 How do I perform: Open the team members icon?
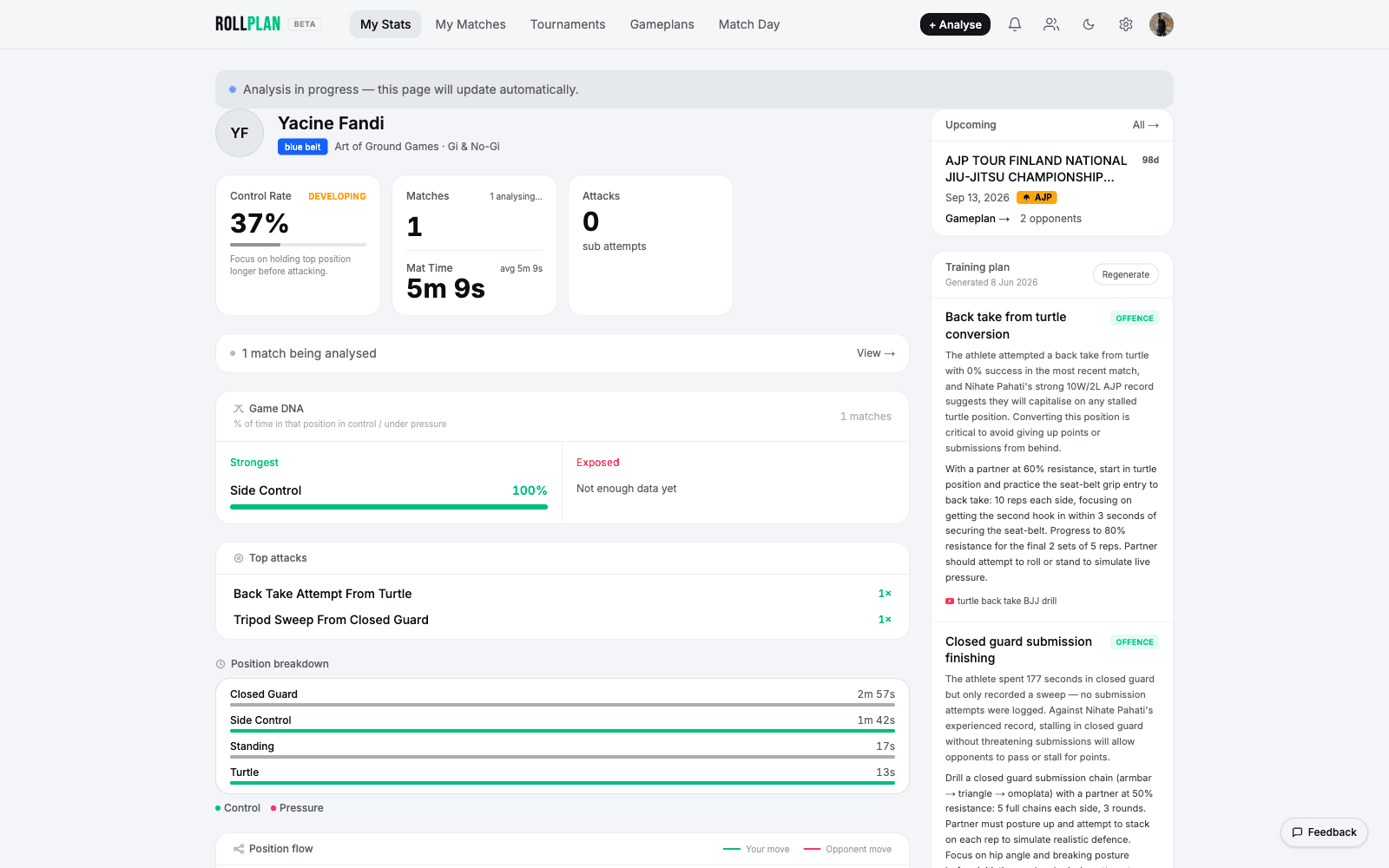pos(1051,24)
